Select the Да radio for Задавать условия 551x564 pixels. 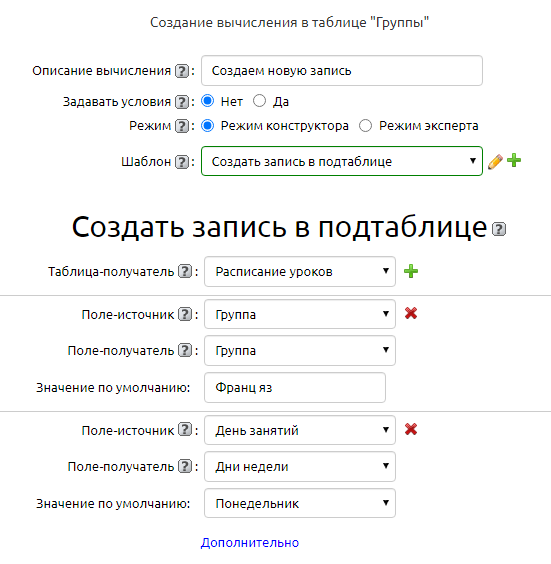[x=259, y=101]
